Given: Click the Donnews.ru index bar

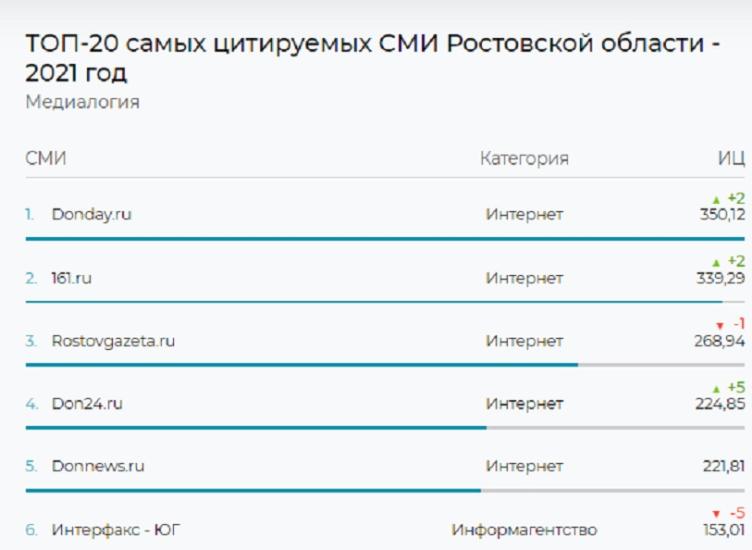Looking at the screenshot, I should 252,490.
